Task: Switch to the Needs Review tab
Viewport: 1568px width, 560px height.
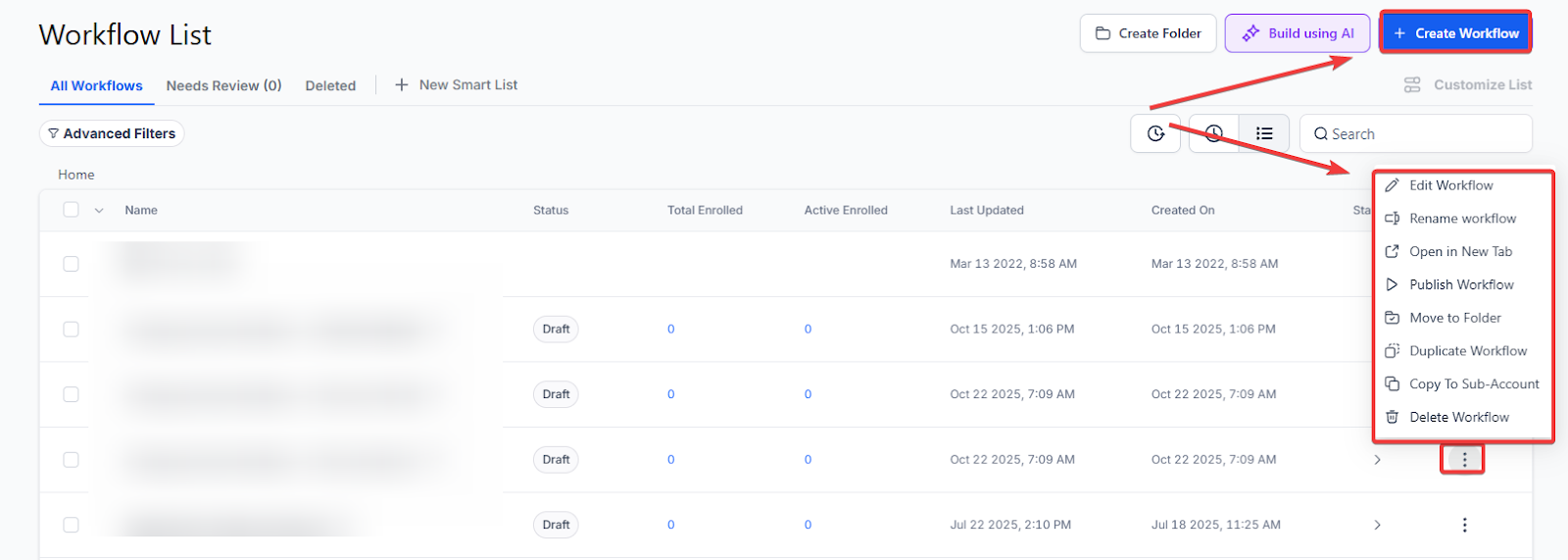Action: (x=223, y=85)
